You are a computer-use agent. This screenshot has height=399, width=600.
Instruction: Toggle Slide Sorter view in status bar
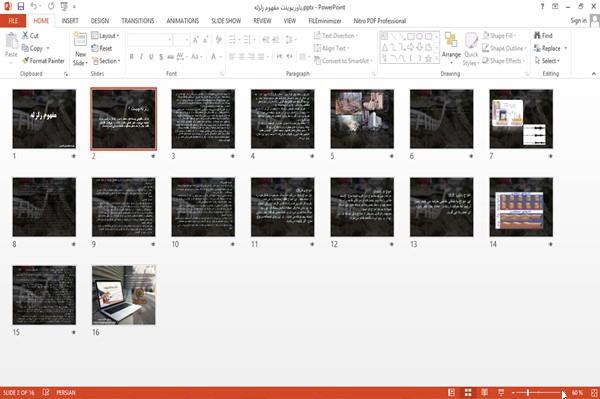point(468,392)
